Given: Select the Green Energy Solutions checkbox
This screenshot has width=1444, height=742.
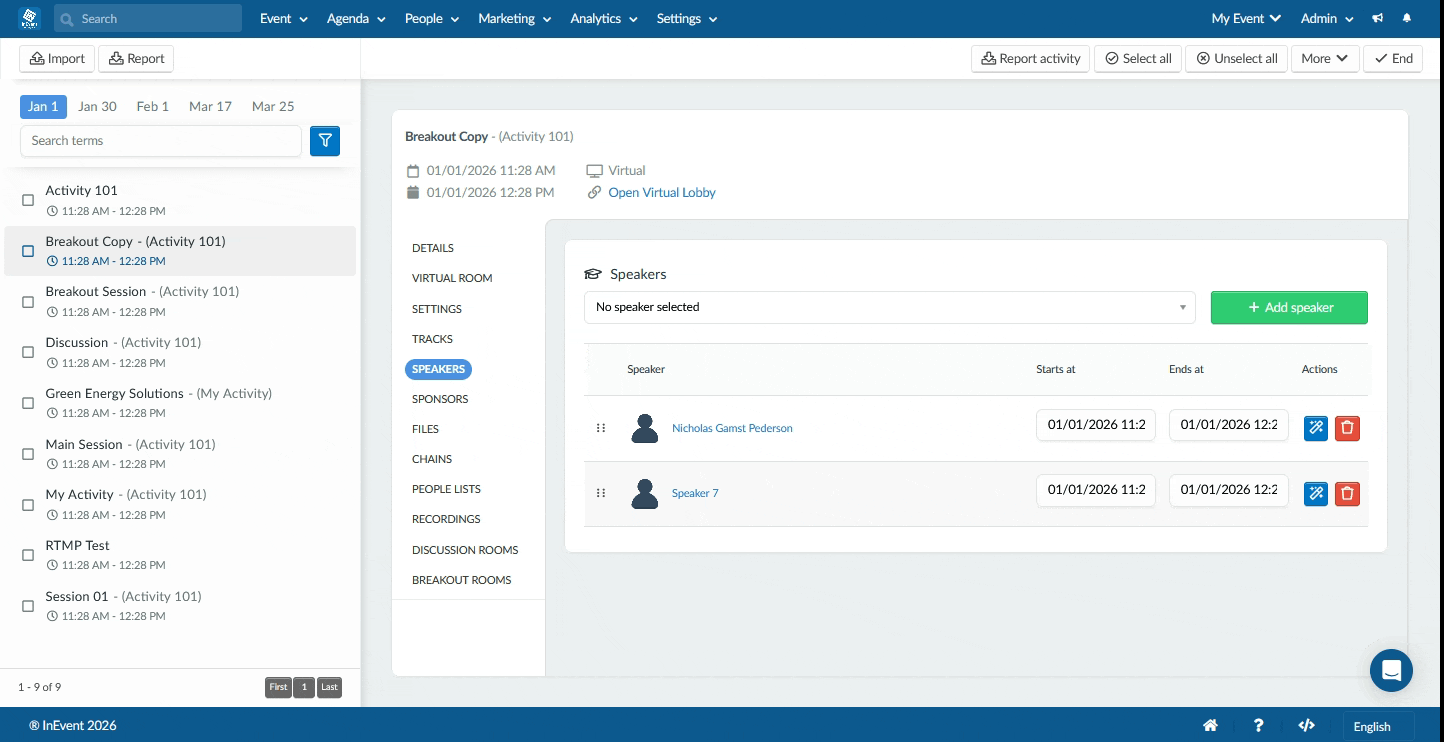Looking at the screenshot, I should click(x=28, y=403).
